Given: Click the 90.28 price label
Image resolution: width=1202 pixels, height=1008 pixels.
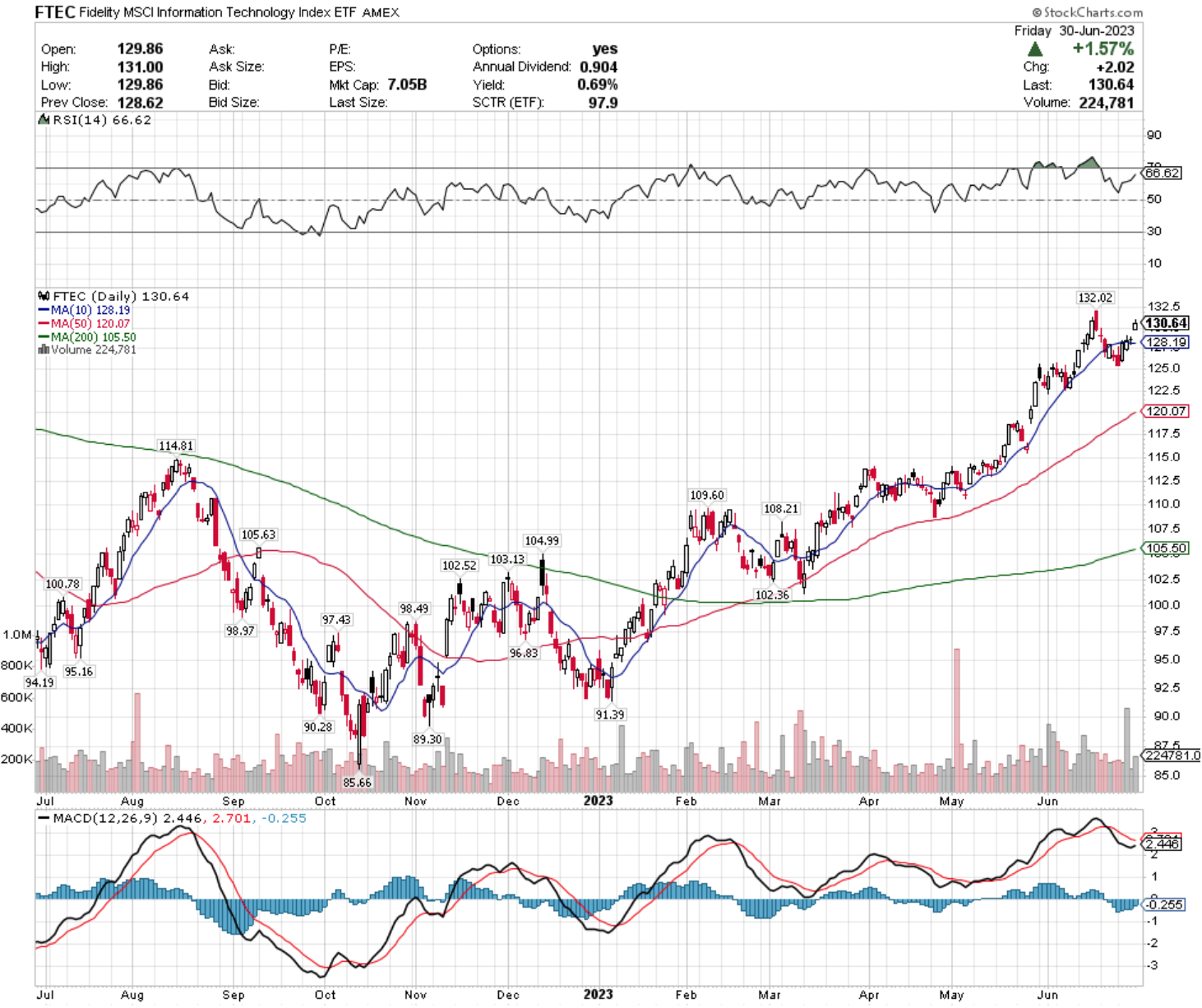Looking at the screenshot, I should click(318, 727).
